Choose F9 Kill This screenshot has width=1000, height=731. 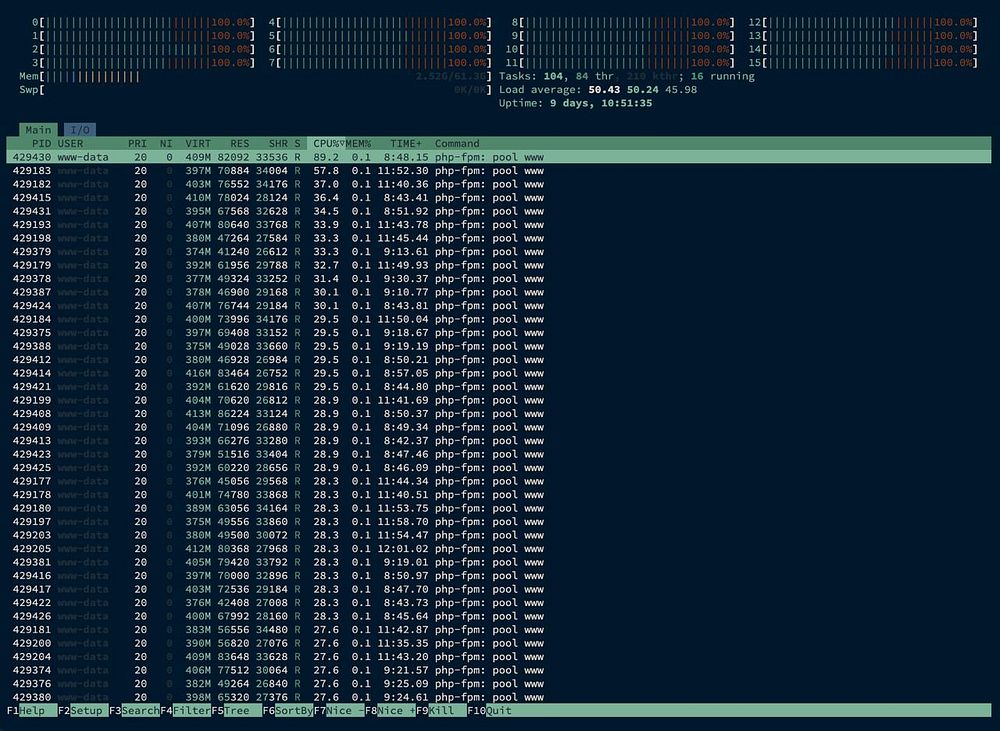441,711
